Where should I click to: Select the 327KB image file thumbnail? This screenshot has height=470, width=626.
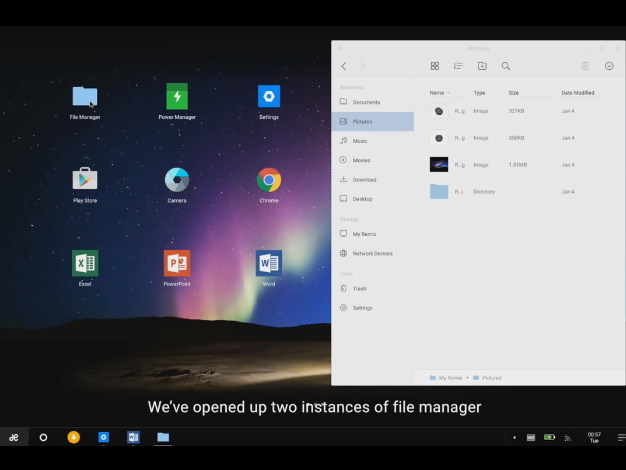coord(439,111)
